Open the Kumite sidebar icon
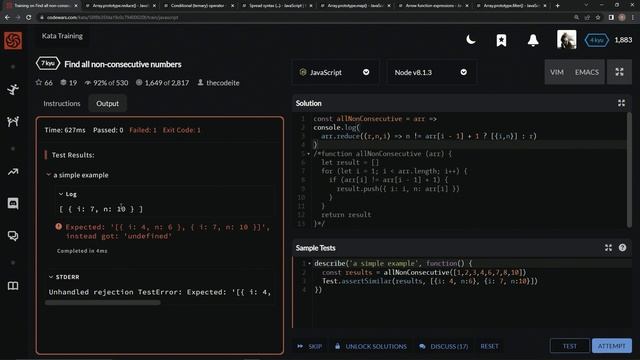The width and height of the screenshot is (640, 360). click(x=13, y=121)
